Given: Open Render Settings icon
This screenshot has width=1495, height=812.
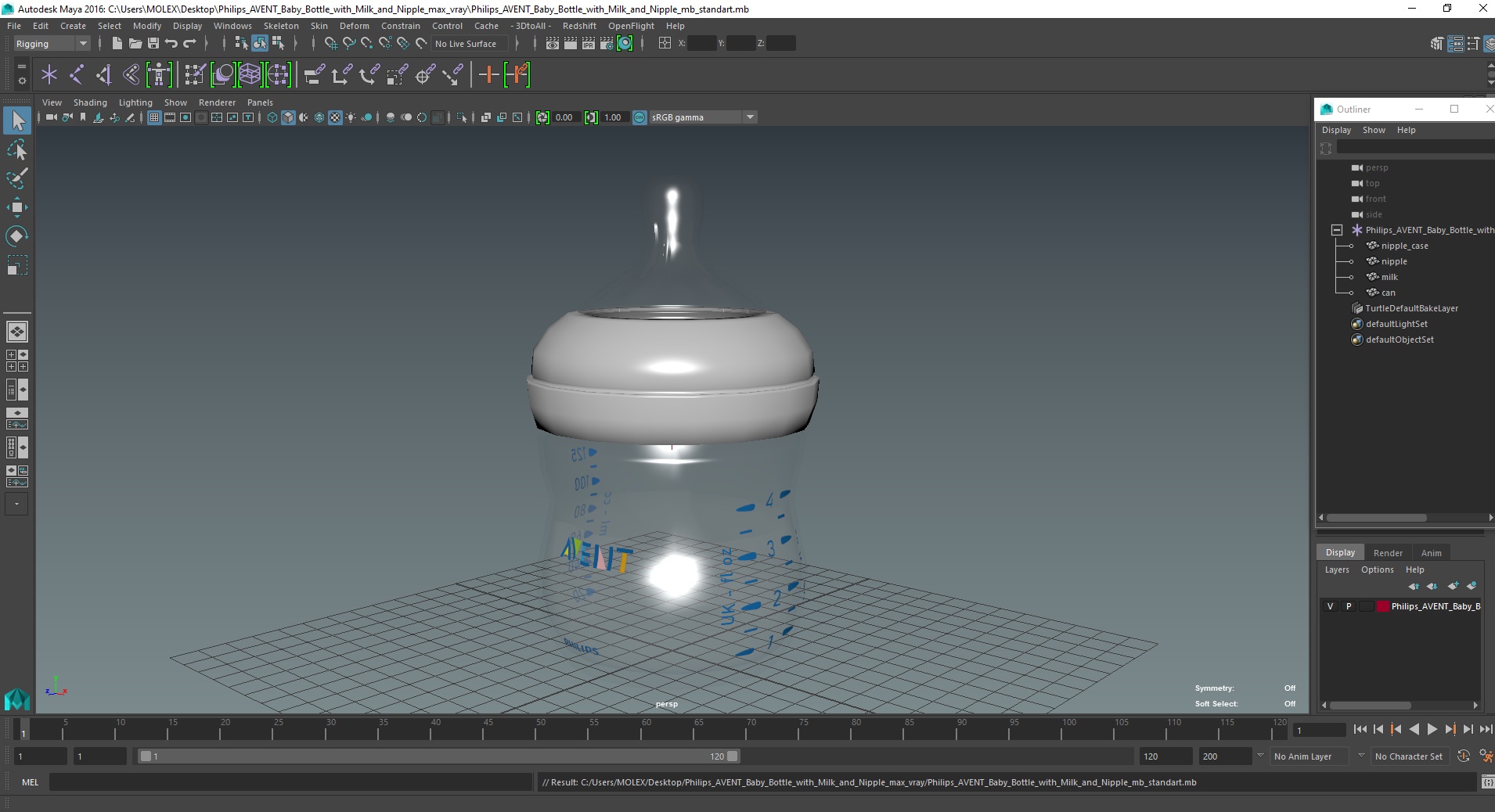Looking at the screenshot, I should pyautogui.click(x=607, y=44).
